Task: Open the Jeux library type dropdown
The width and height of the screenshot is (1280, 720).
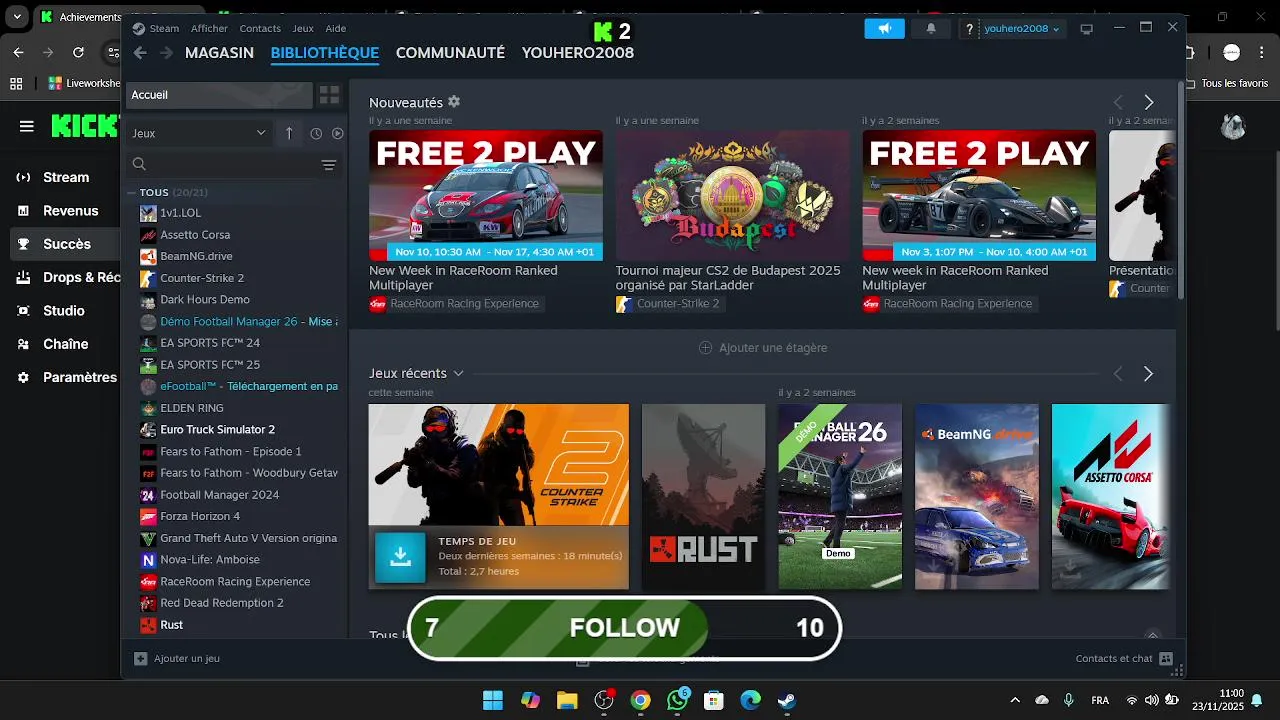Action: [x=199, y=133]
